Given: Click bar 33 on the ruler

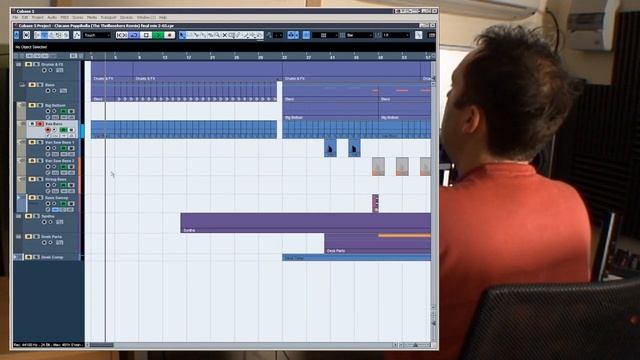Looking at the screenshot, I should pos(284,58).
